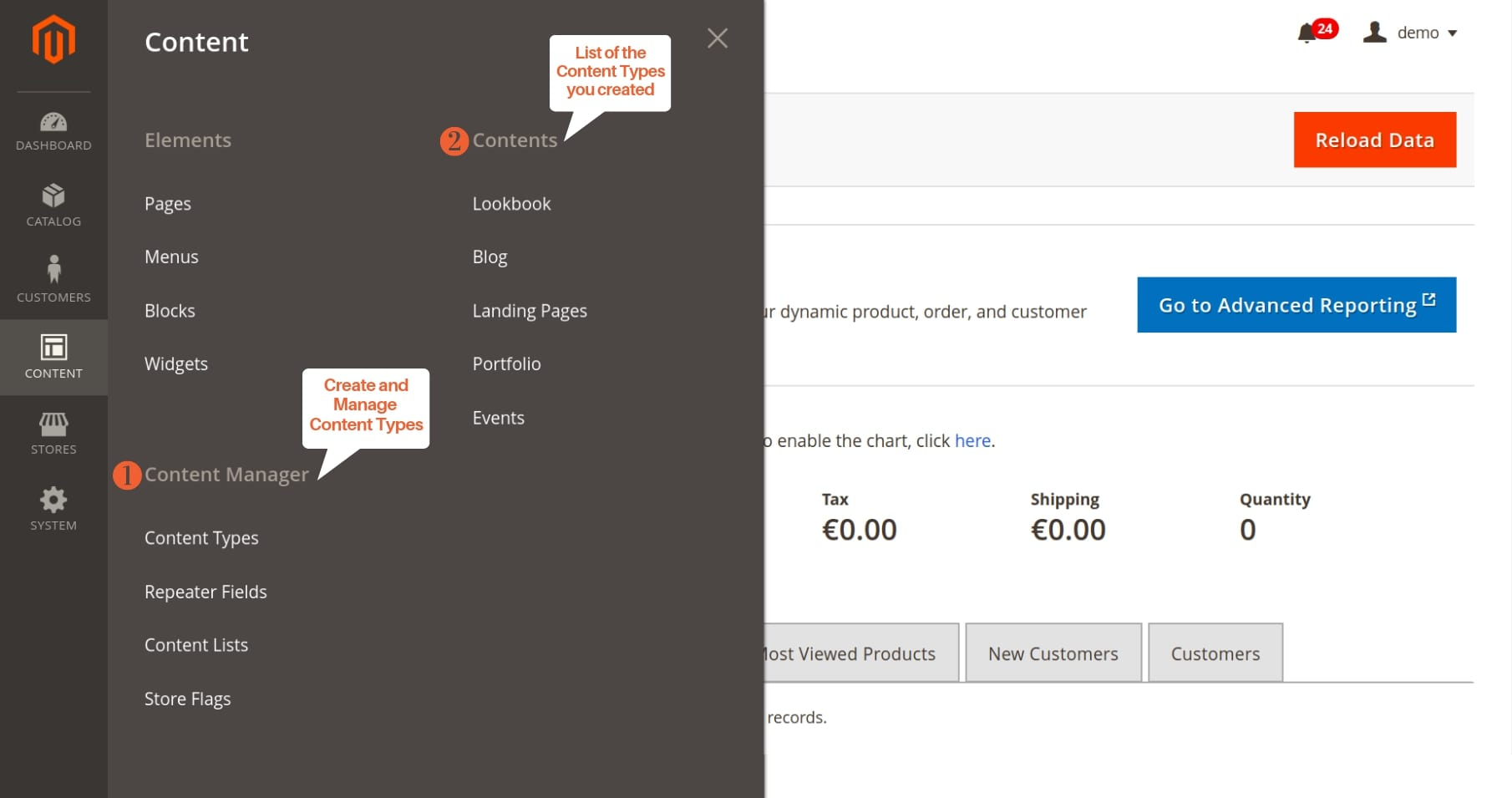The width and height of the screenshot is (1512, 798).
Task: Click the 'here' link to enable chart
Action: [972, 440]
